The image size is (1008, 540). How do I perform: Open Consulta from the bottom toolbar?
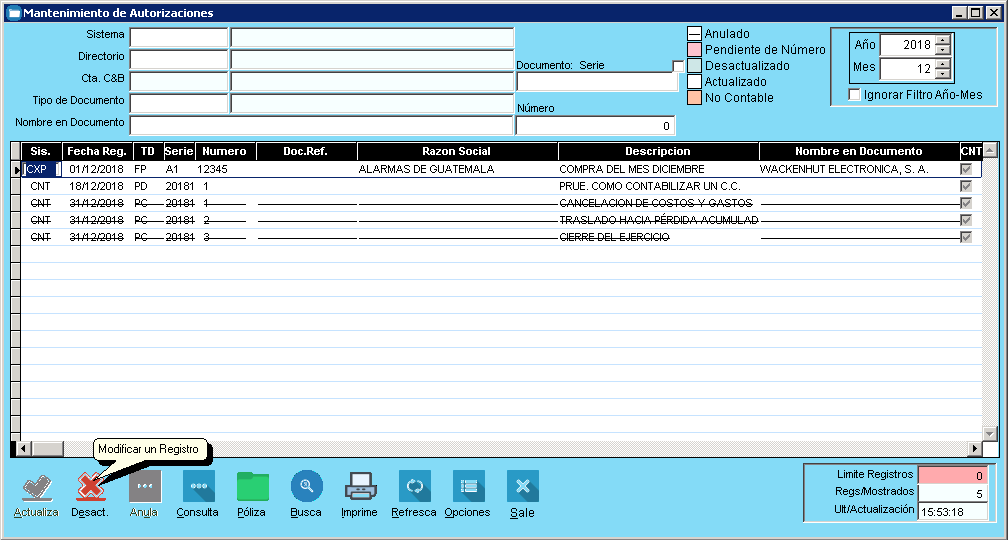198,487
